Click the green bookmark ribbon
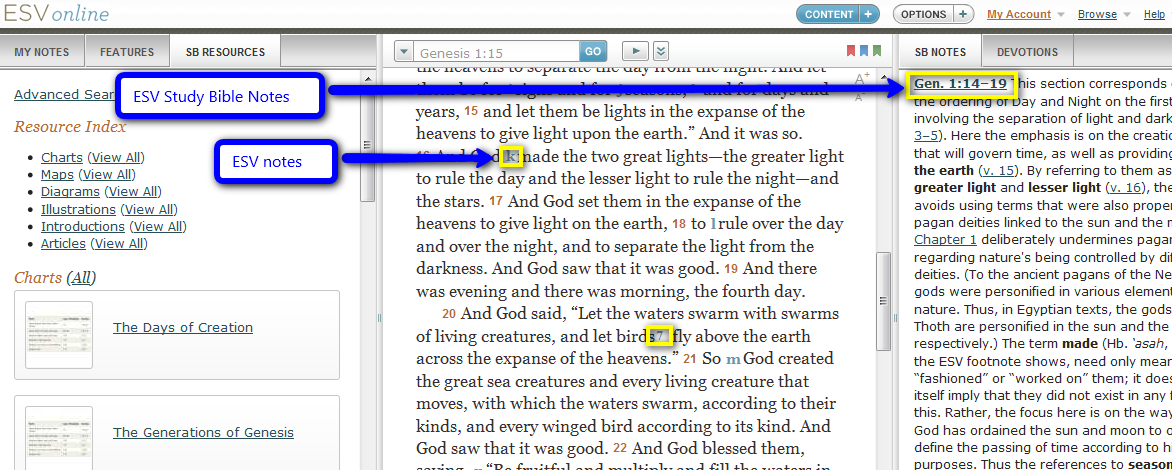Viewport: 1172px width, 470px height. 876,52
